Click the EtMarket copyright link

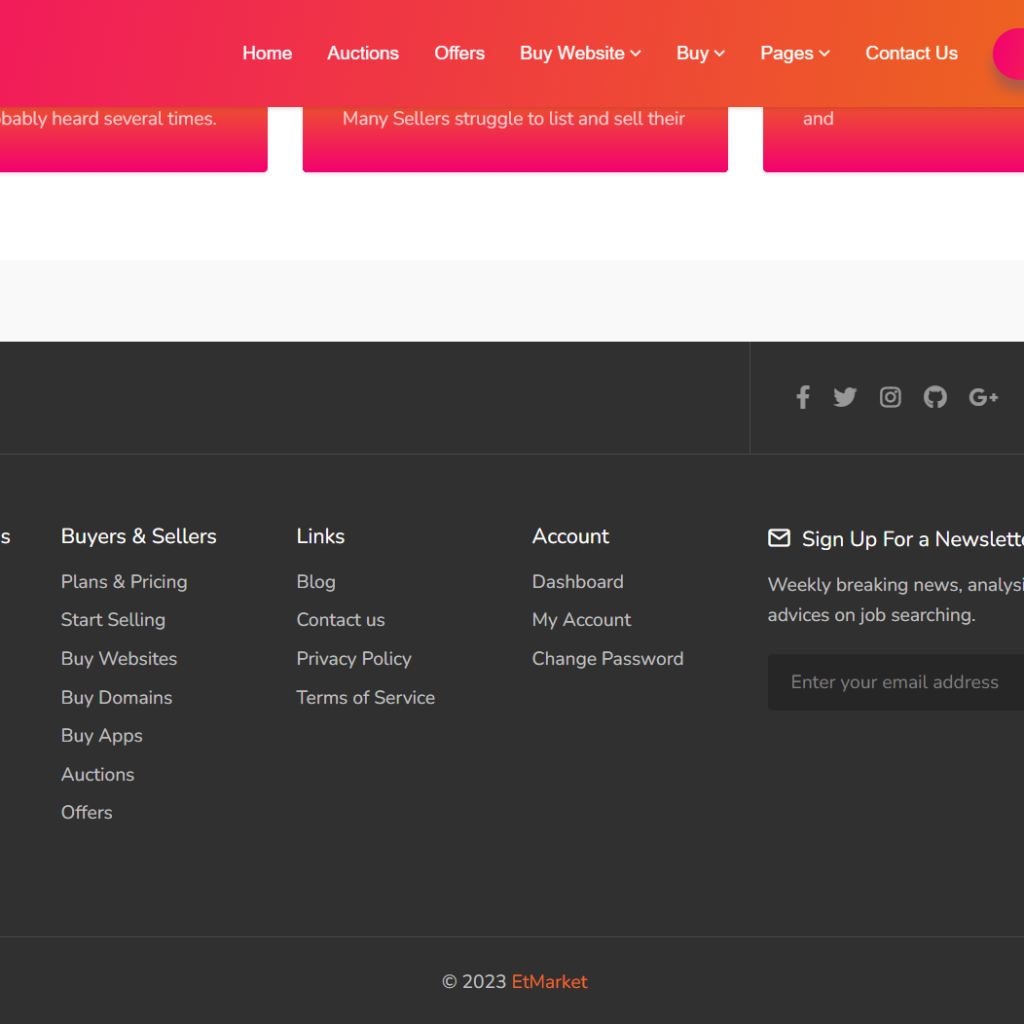coord(550,982)
